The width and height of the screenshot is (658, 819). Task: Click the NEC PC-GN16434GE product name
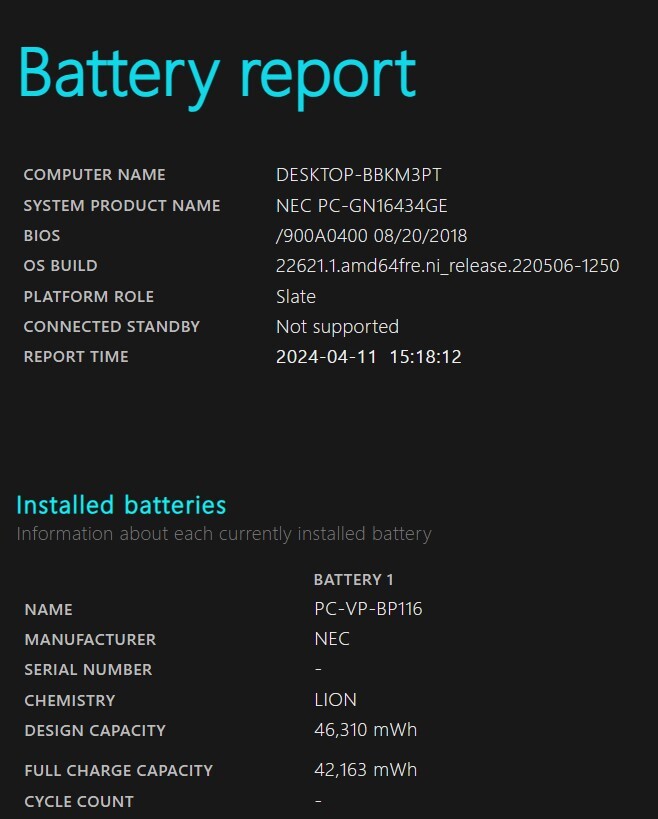coord(361,206)
